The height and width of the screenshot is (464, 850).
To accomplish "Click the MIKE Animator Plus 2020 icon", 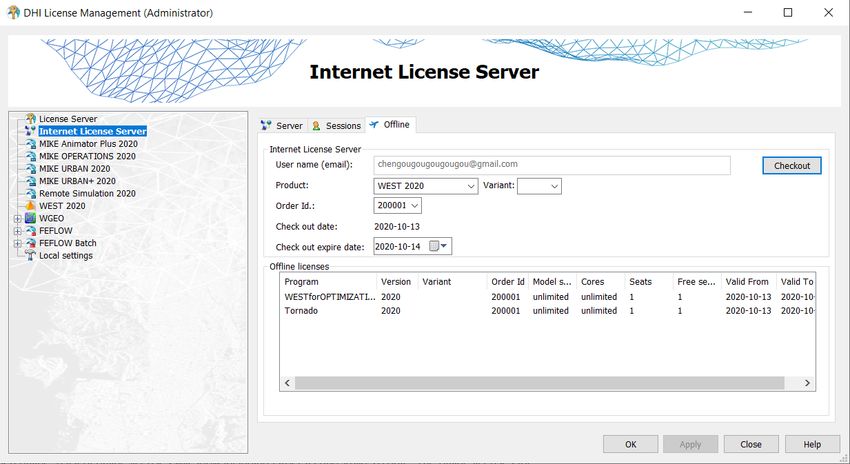I will coord(30,144).
